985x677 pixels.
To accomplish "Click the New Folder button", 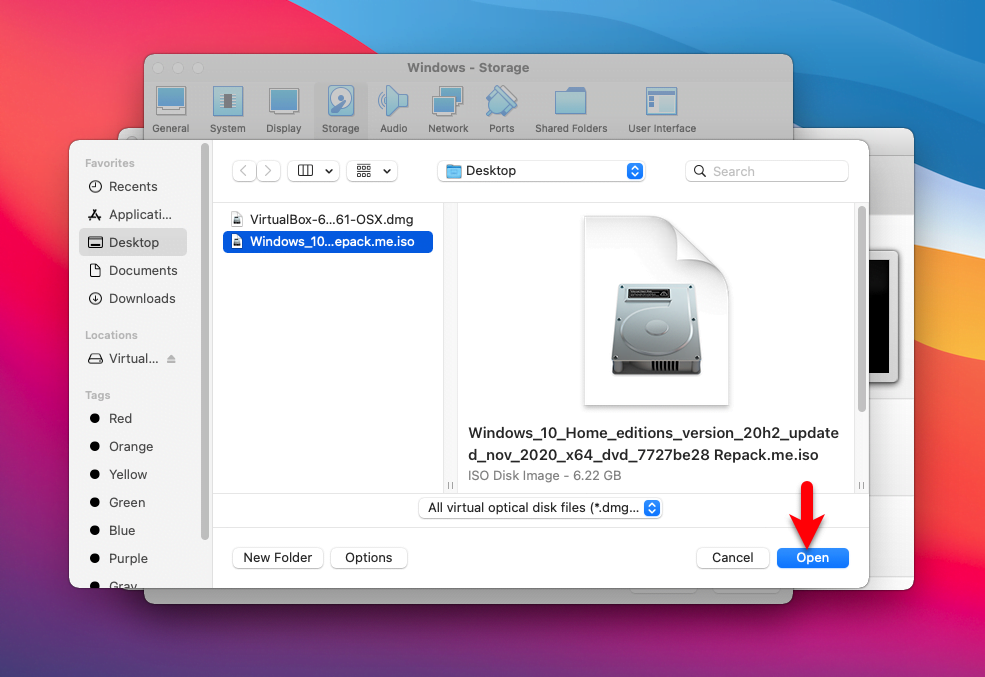I will coord(278,558).
